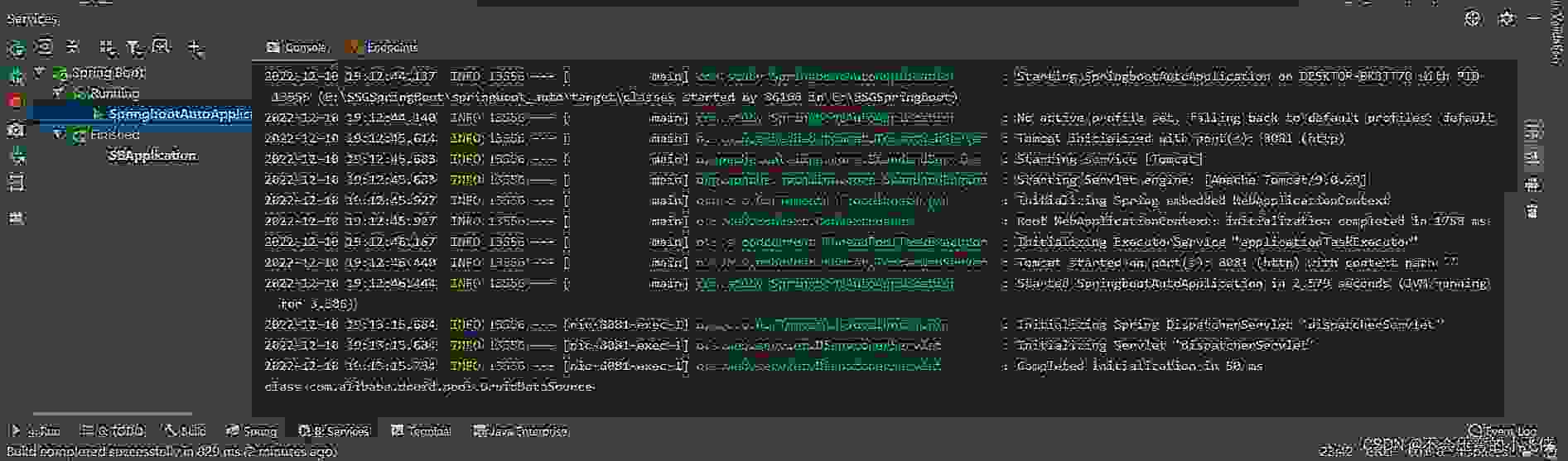
Task: Click the 'Completed initialization in 50 ms' log line
Action: (x=1139, y=366)
